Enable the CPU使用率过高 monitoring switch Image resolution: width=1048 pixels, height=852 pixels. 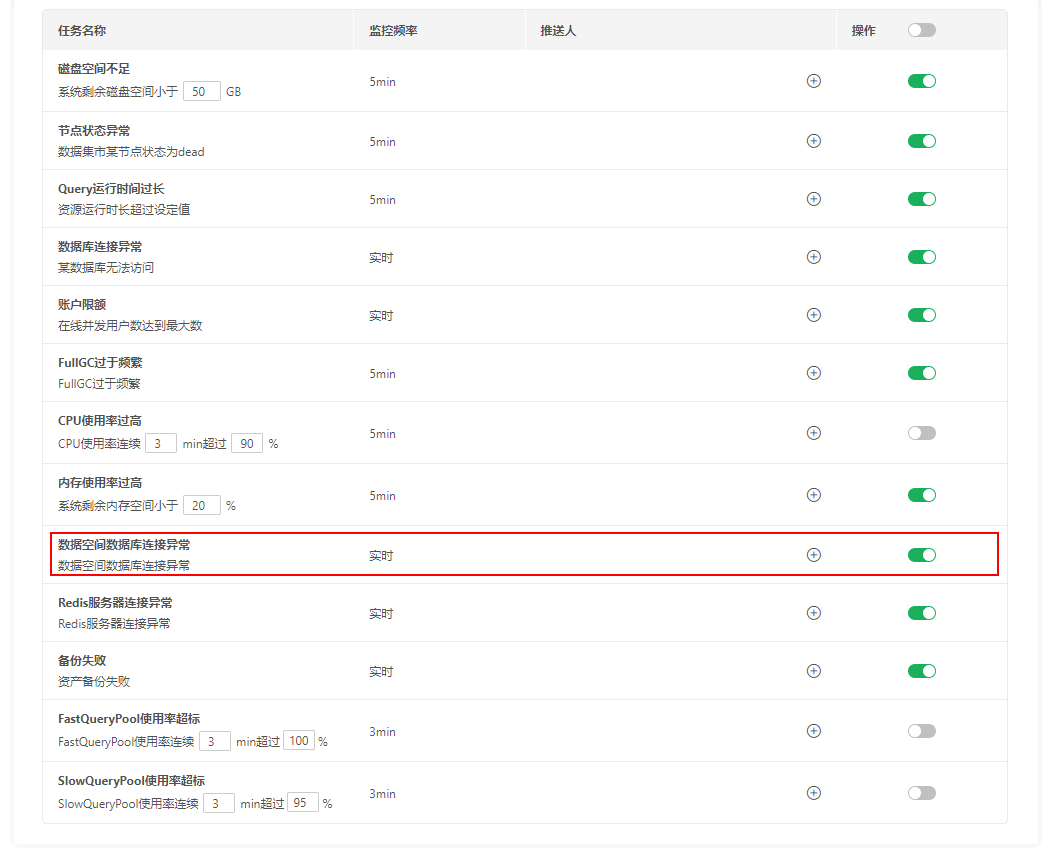click(921, 432)
